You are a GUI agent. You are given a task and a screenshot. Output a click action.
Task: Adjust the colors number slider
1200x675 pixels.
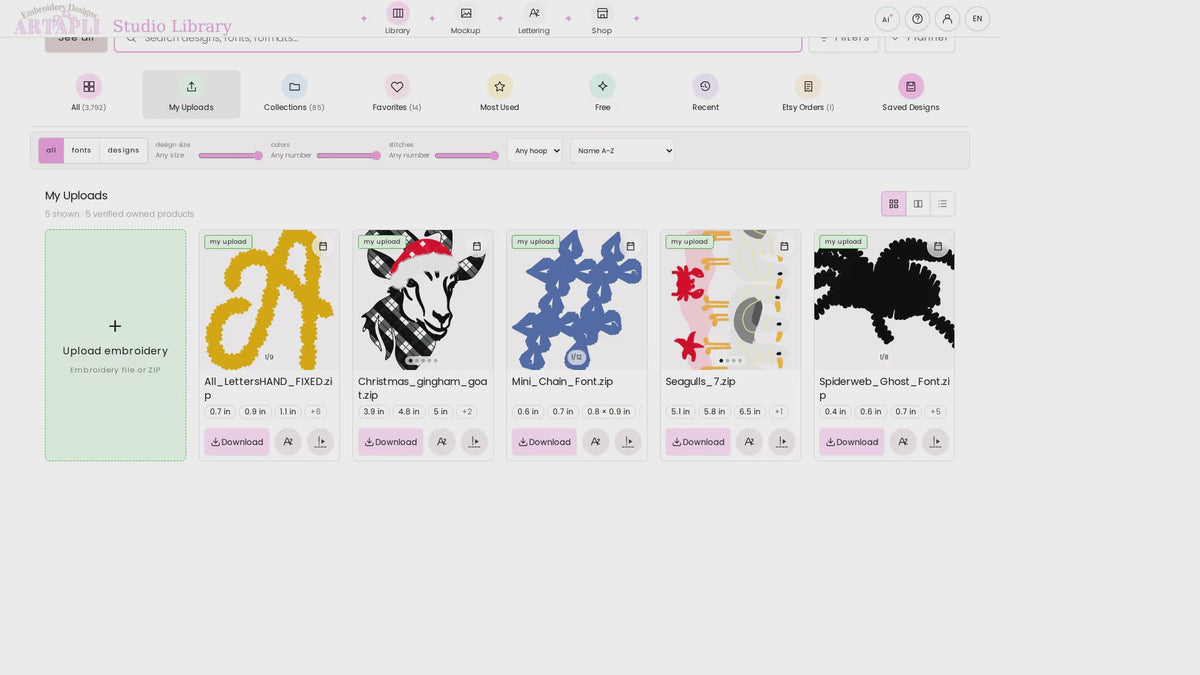pyautogui.click(x=349, y=155)
